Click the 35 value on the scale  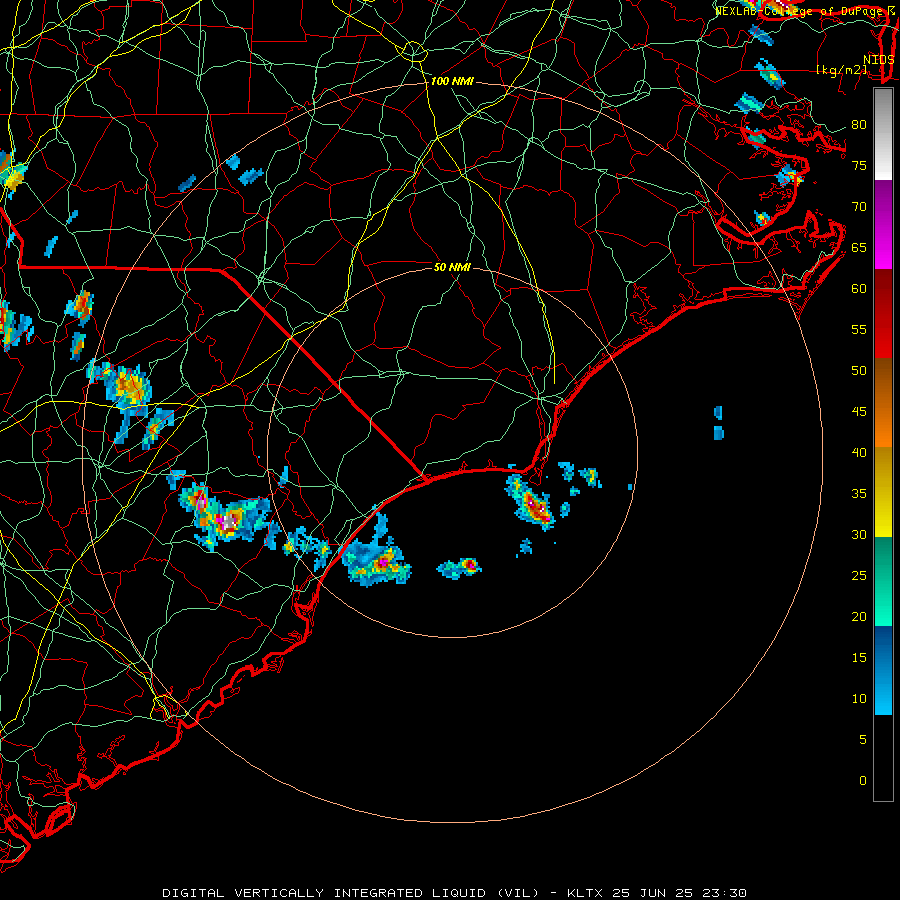point(859,494)
